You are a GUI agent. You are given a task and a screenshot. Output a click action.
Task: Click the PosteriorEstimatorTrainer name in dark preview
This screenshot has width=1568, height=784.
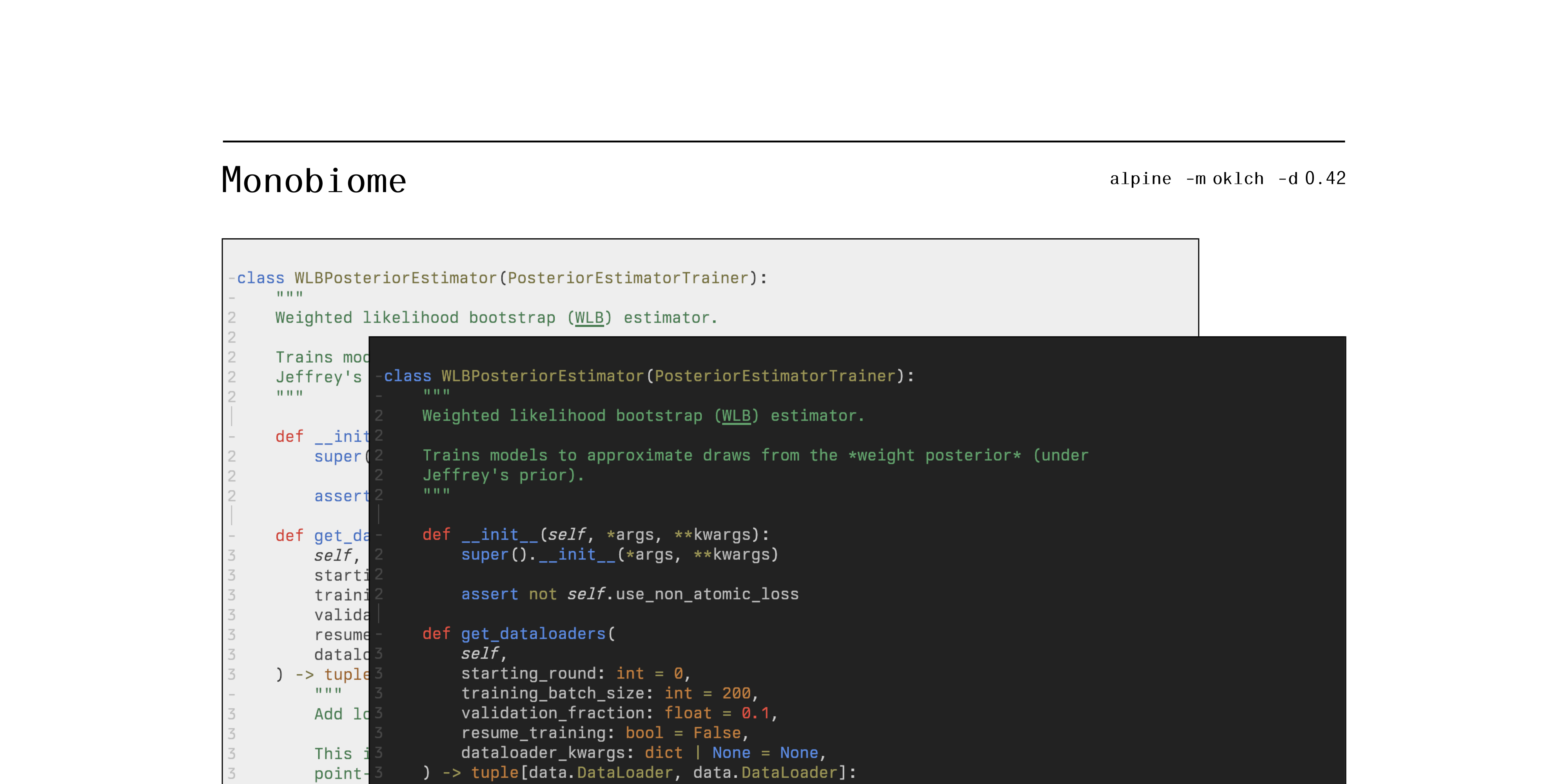775,376
